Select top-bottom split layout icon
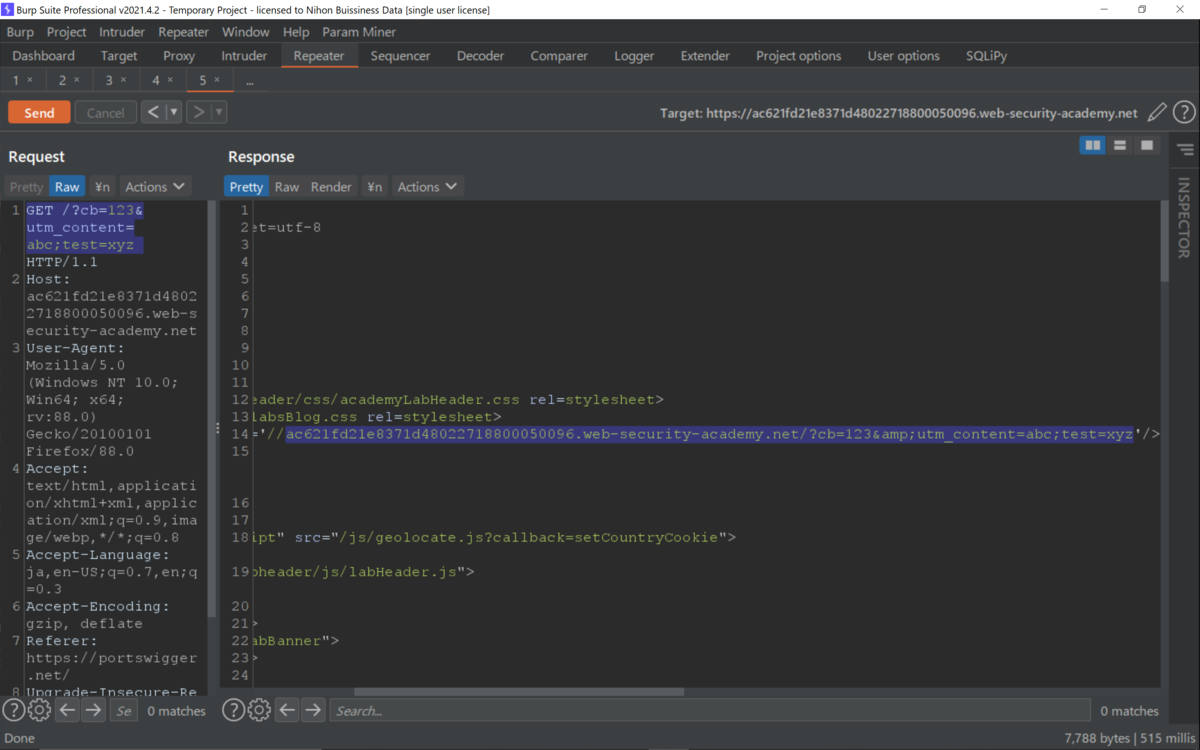This screenshot has height=750, width=1200. point(1120,146)
